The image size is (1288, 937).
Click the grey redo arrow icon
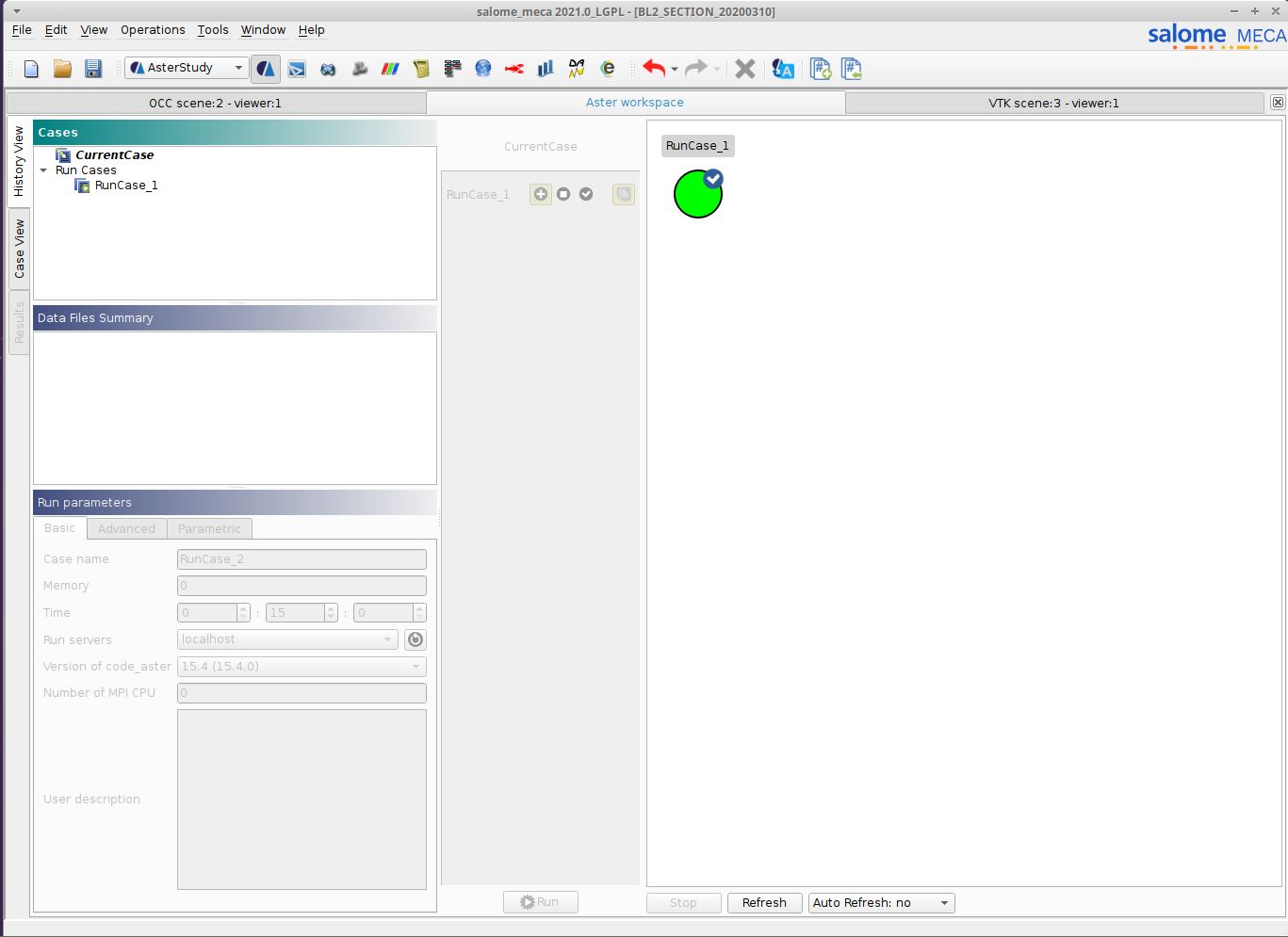point(696,69)
